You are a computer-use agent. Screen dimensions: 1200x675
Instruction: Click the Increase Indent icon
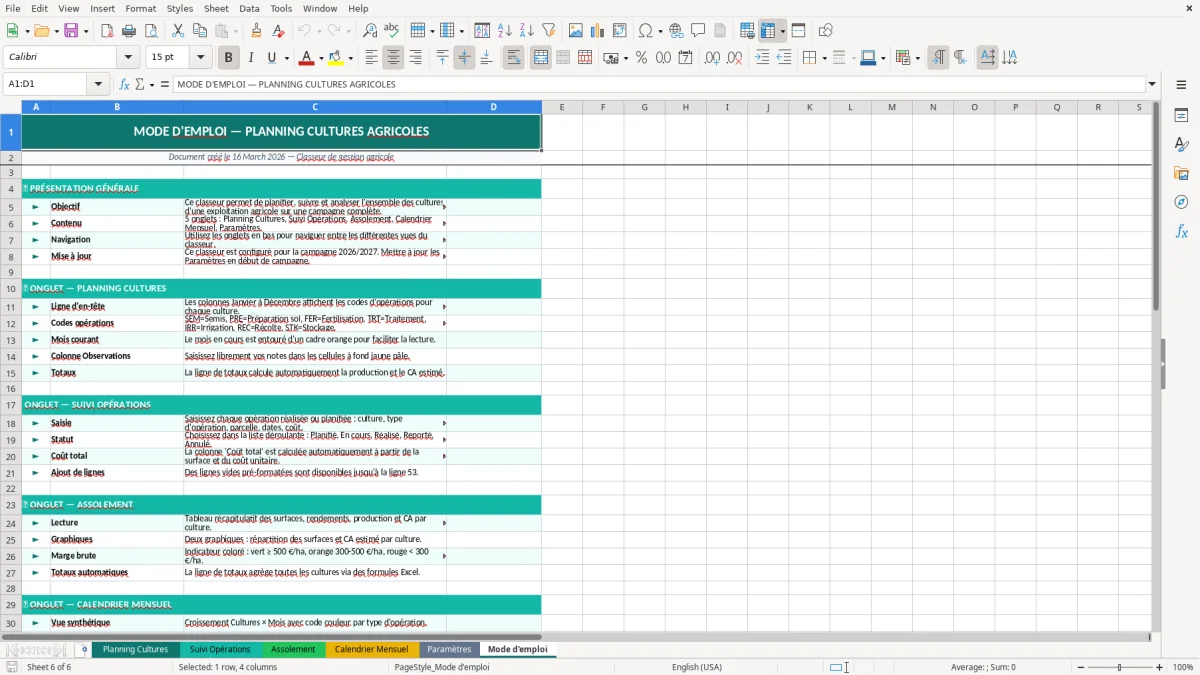[762, 58]
